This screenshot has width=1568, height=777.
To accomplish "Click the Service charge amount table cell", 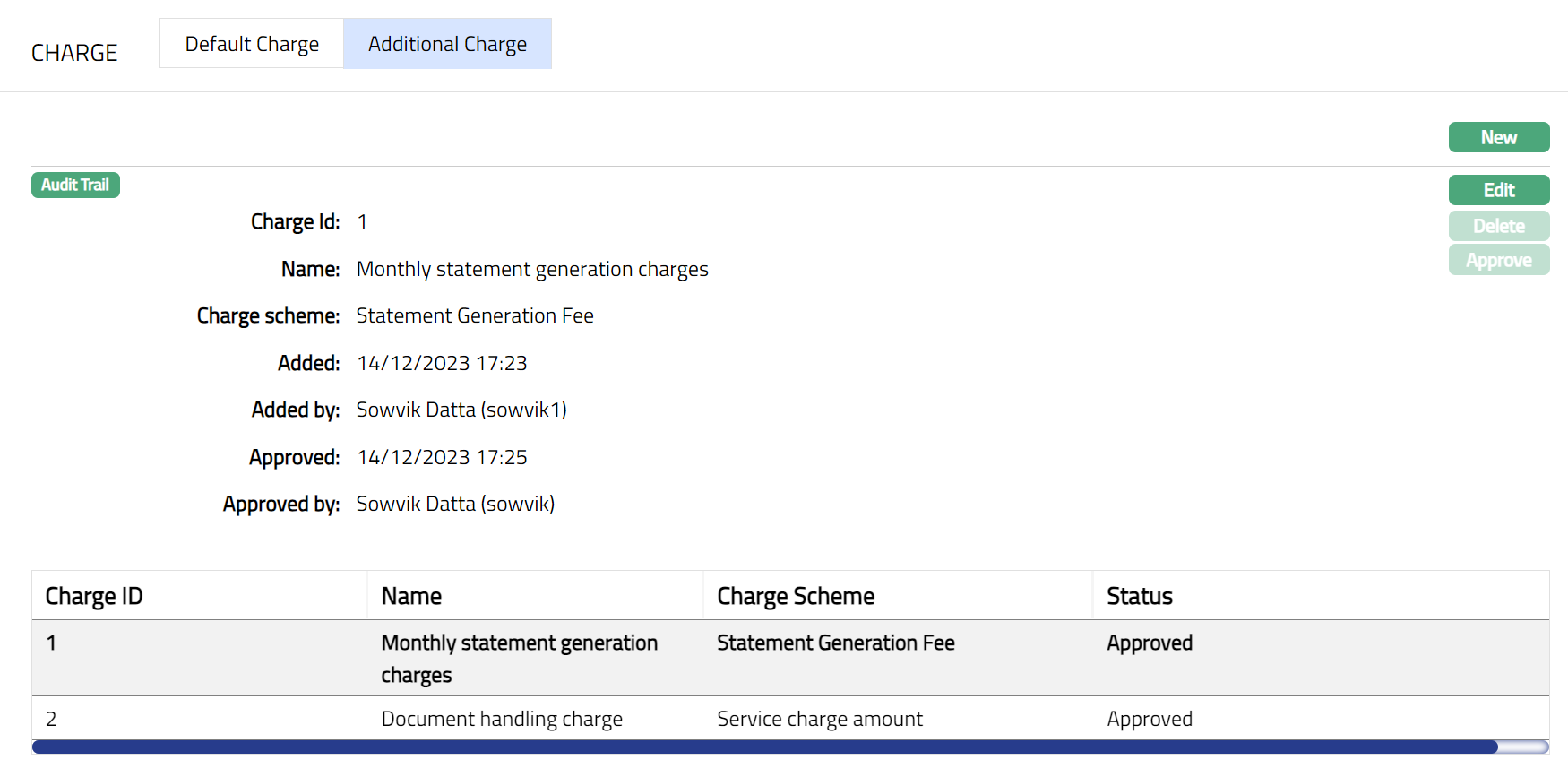I will (819, 719).
